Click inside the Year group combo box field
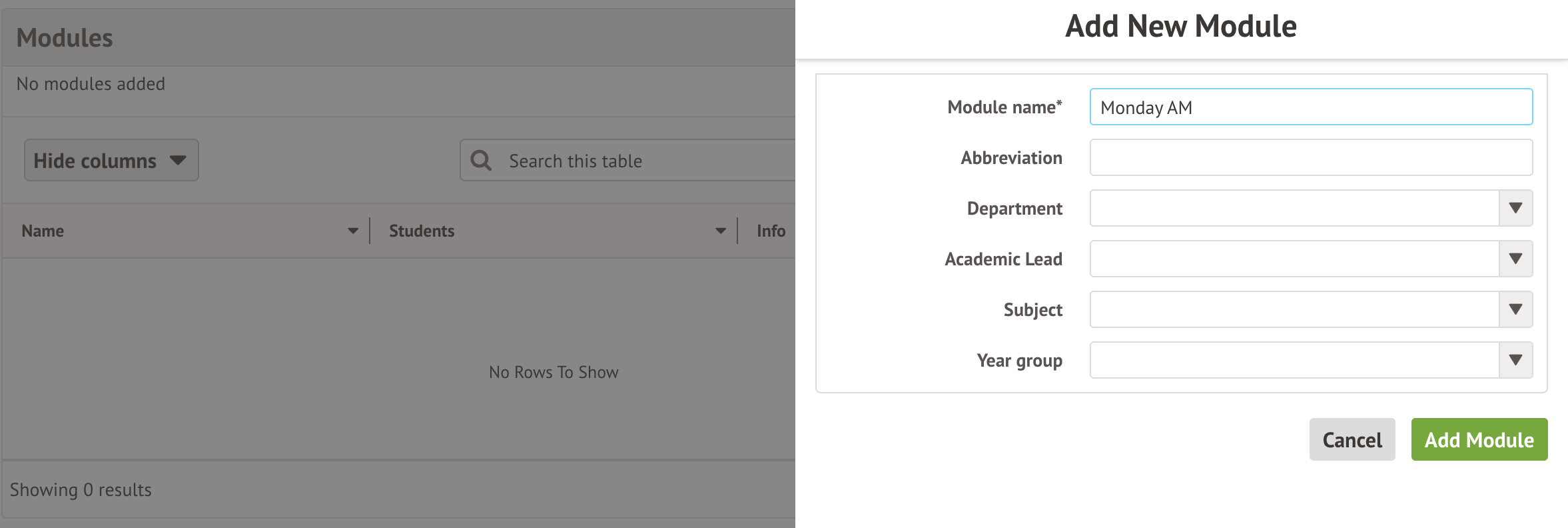 click(x=1294, y=360)
